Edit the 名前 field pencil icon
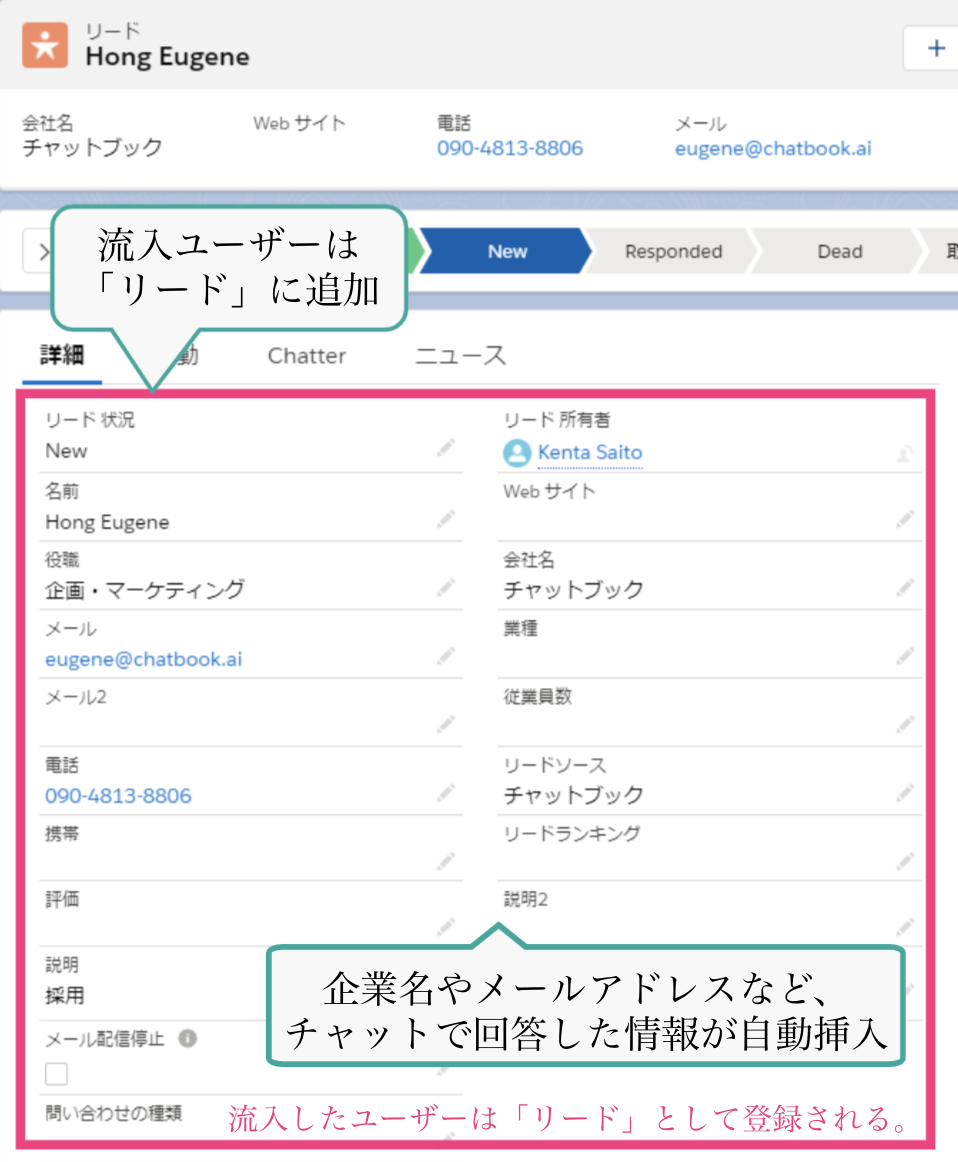 (445, 519)
